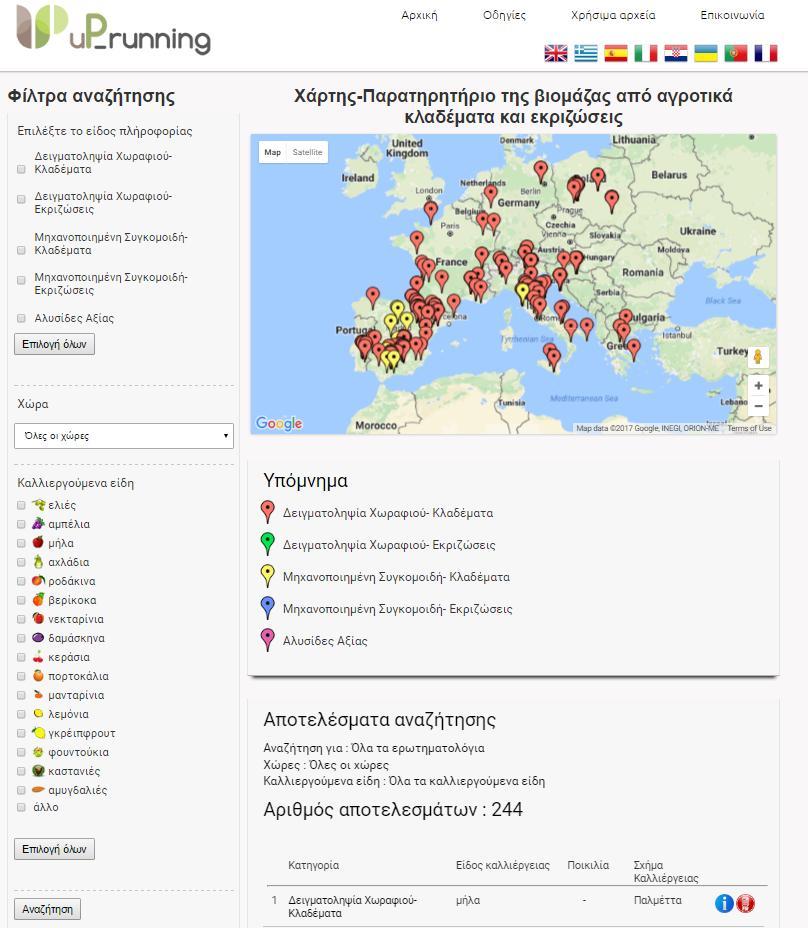Open Χρήσιμα αρχεία menu item
Viewport: 808px width, 928px height.
pyautogui.click(x=613, y=15)
